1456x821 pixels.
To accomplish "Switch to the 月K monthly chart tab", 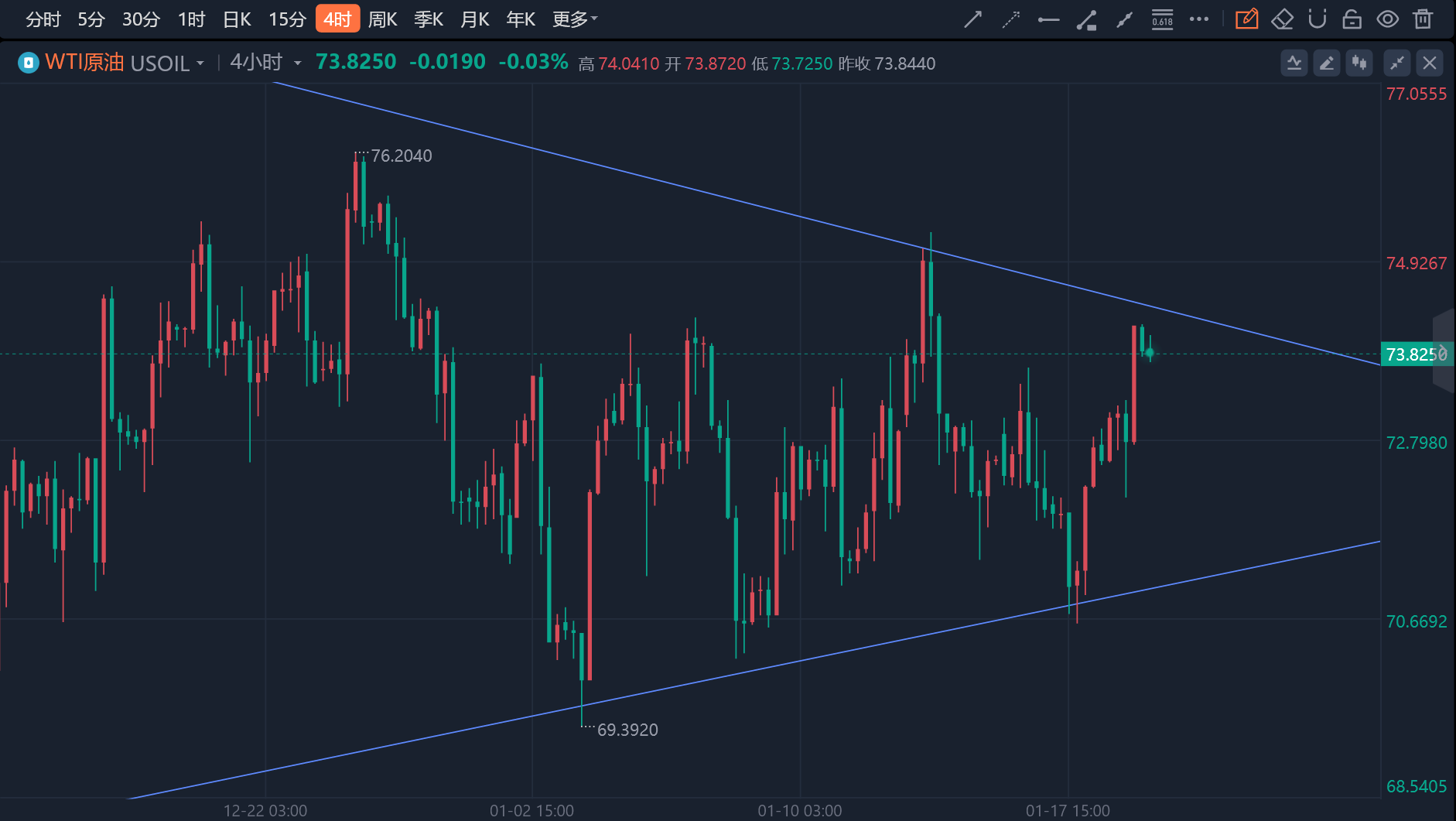I will 474,19.
